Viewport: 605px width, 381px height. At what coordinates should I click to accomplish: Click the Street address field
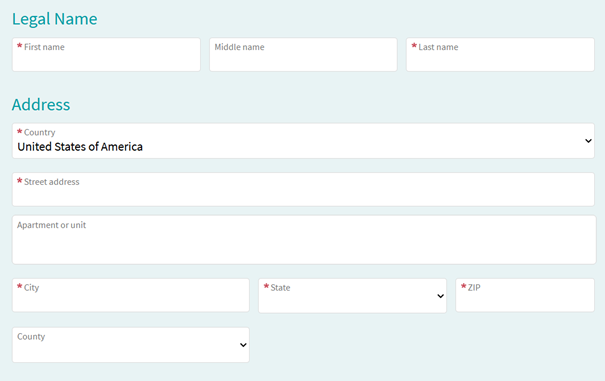pyautogui.click(x=303, y=189)
